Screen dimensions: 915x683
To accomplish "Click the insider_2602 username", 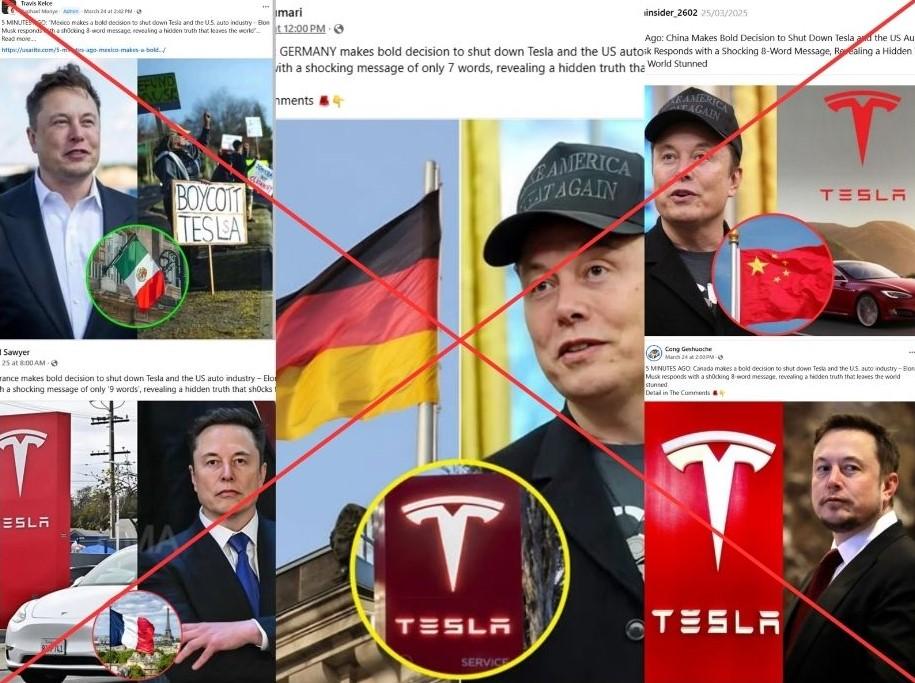I will tap(669, 13).
